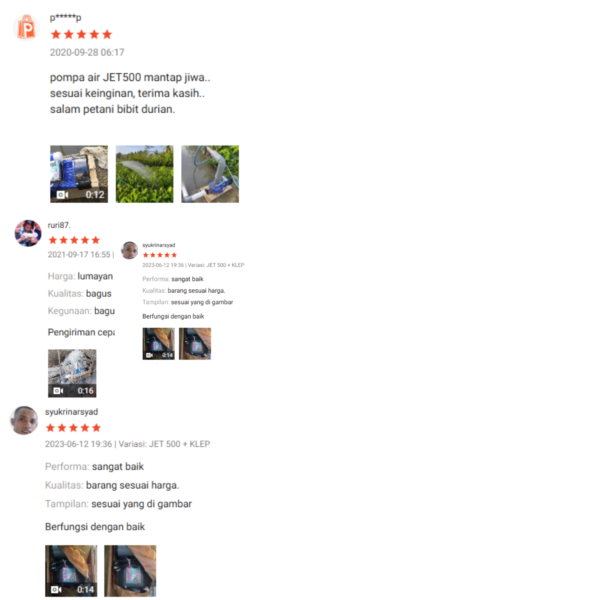Viewport: 600px width, 600px height.
Task: Open the photo of the pump with pipe
Action: click(210, 174)
